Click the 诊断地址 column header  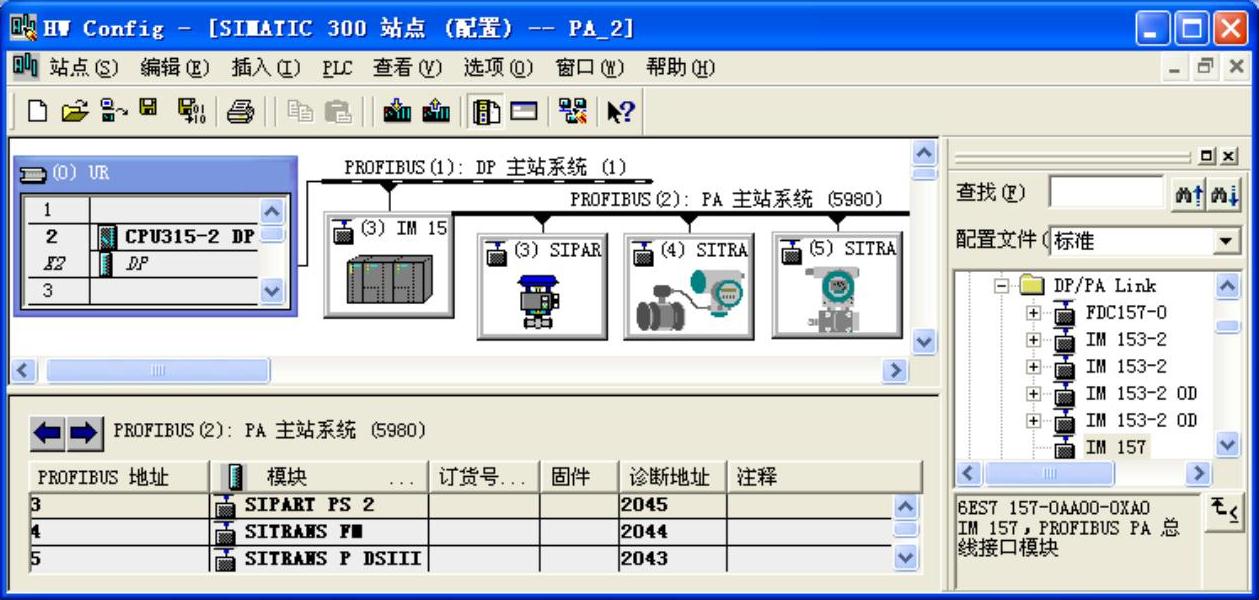coord(673,477)
